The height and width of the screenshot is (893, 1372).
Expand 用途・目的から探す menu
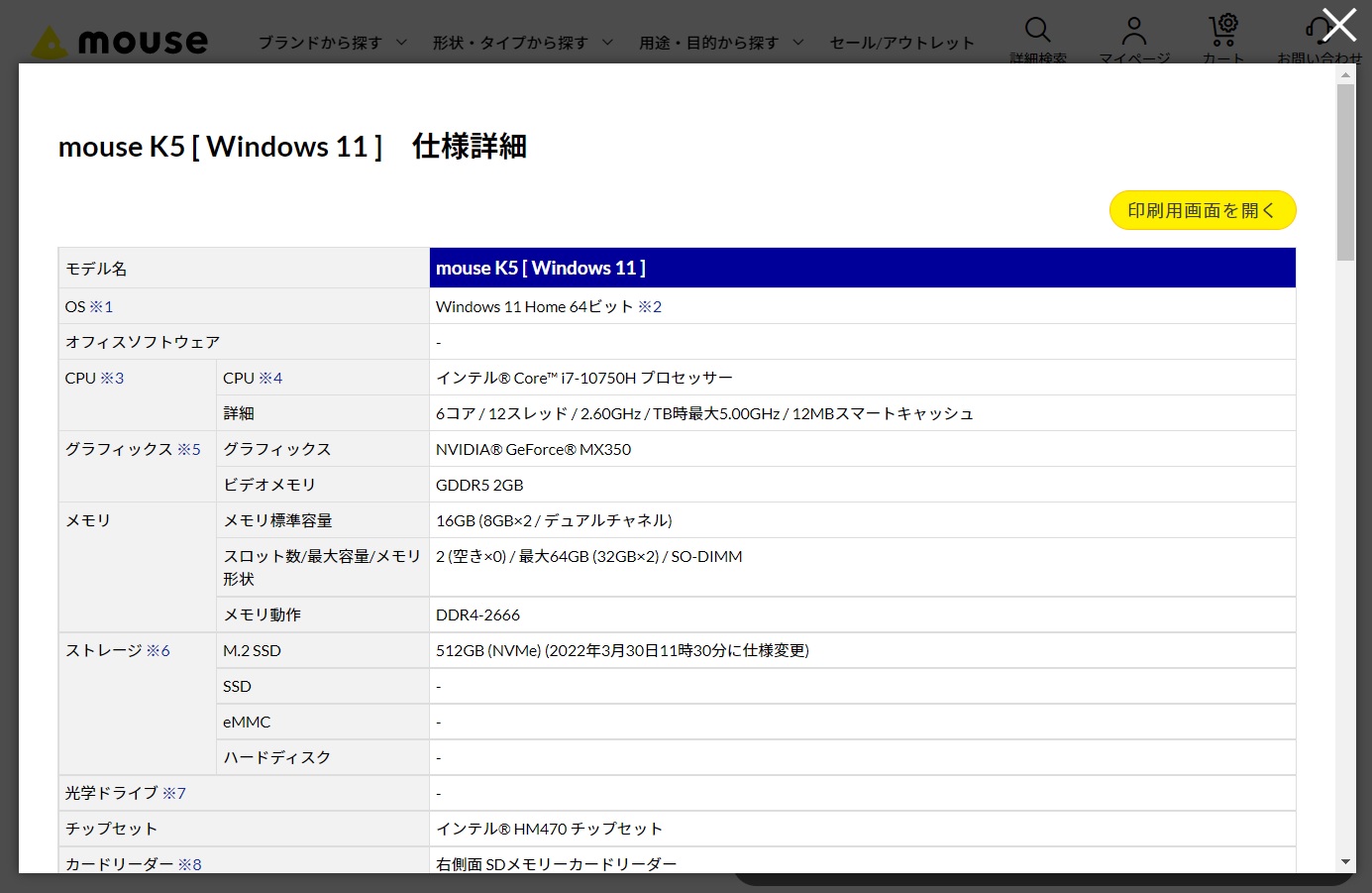tap(721, 43)
